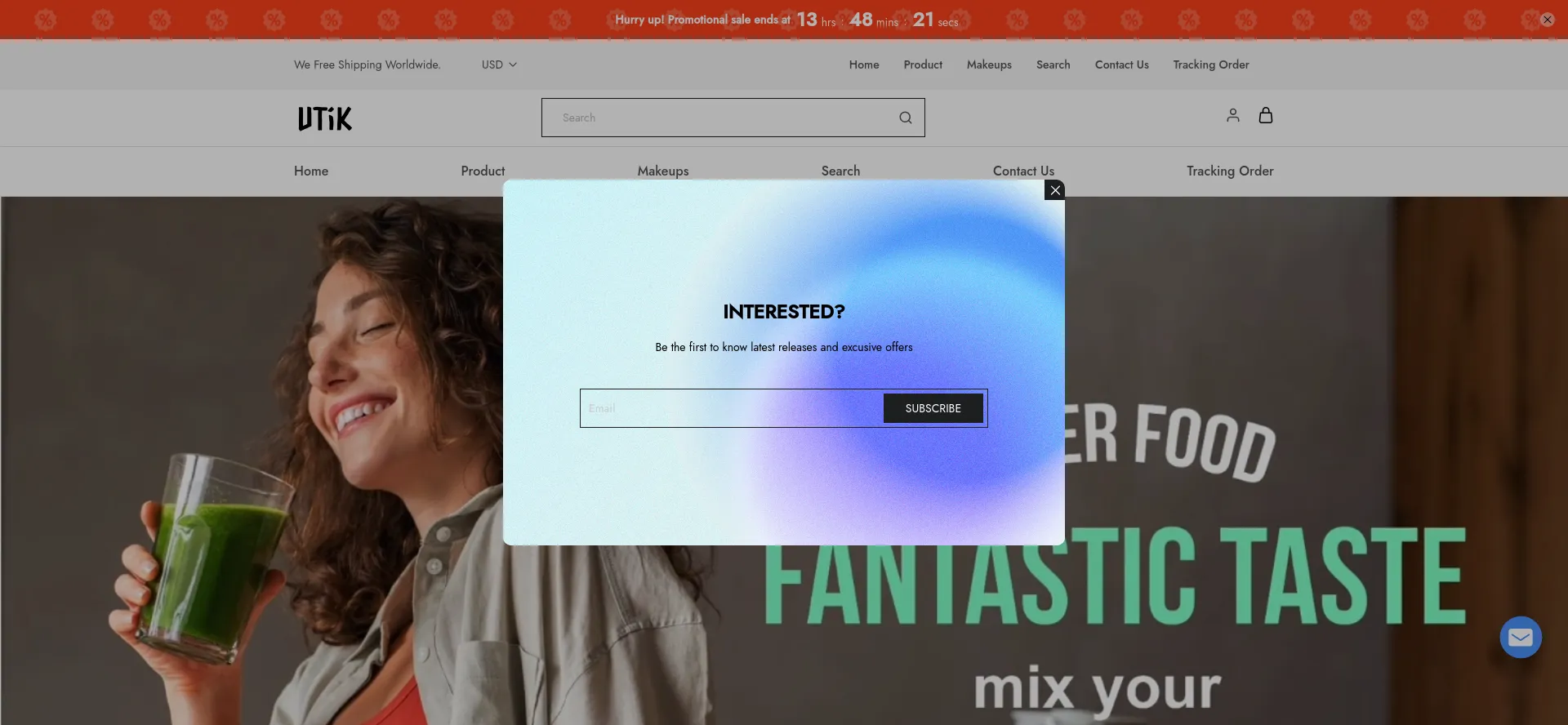This screenshot has width=1568, height=725.
Task: Close the newsletter popup with the X
Action: (1054, 190)
